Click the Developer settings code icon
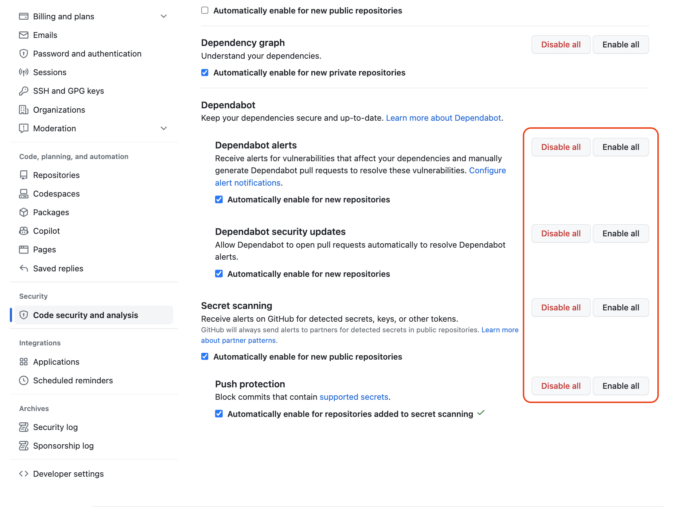 point(24,474)
